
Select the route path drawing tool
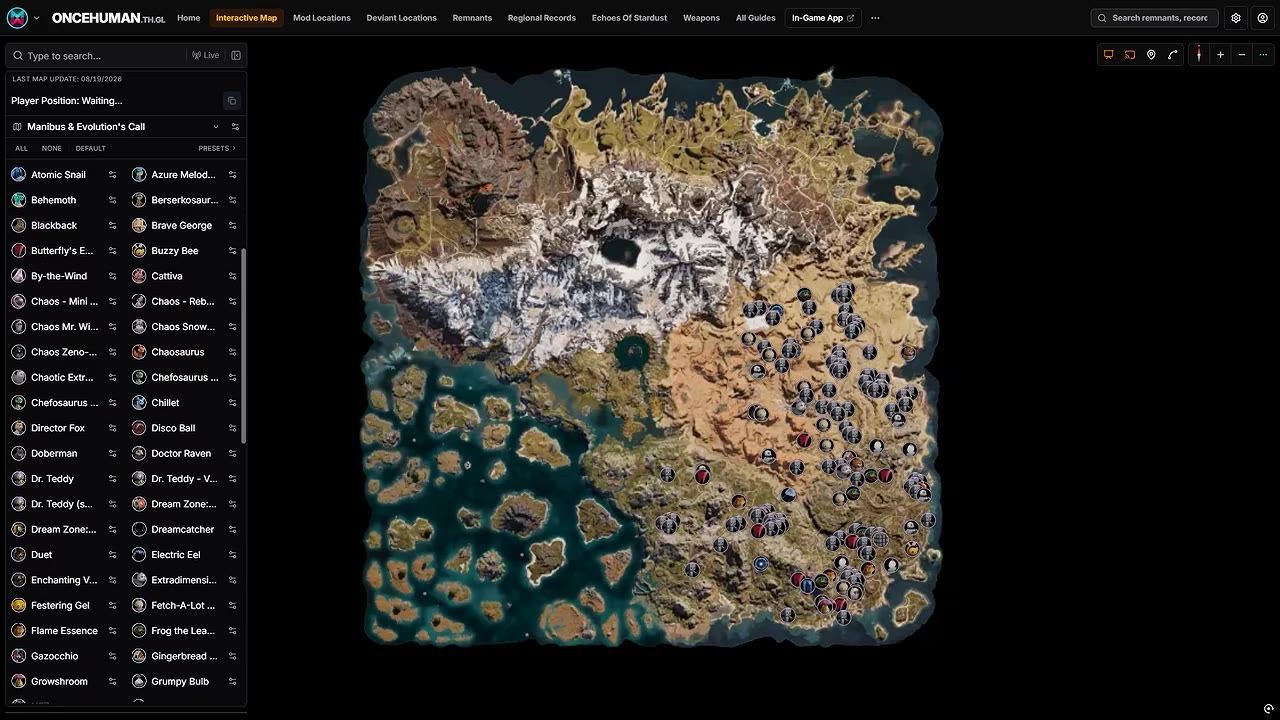point(1173,55)
